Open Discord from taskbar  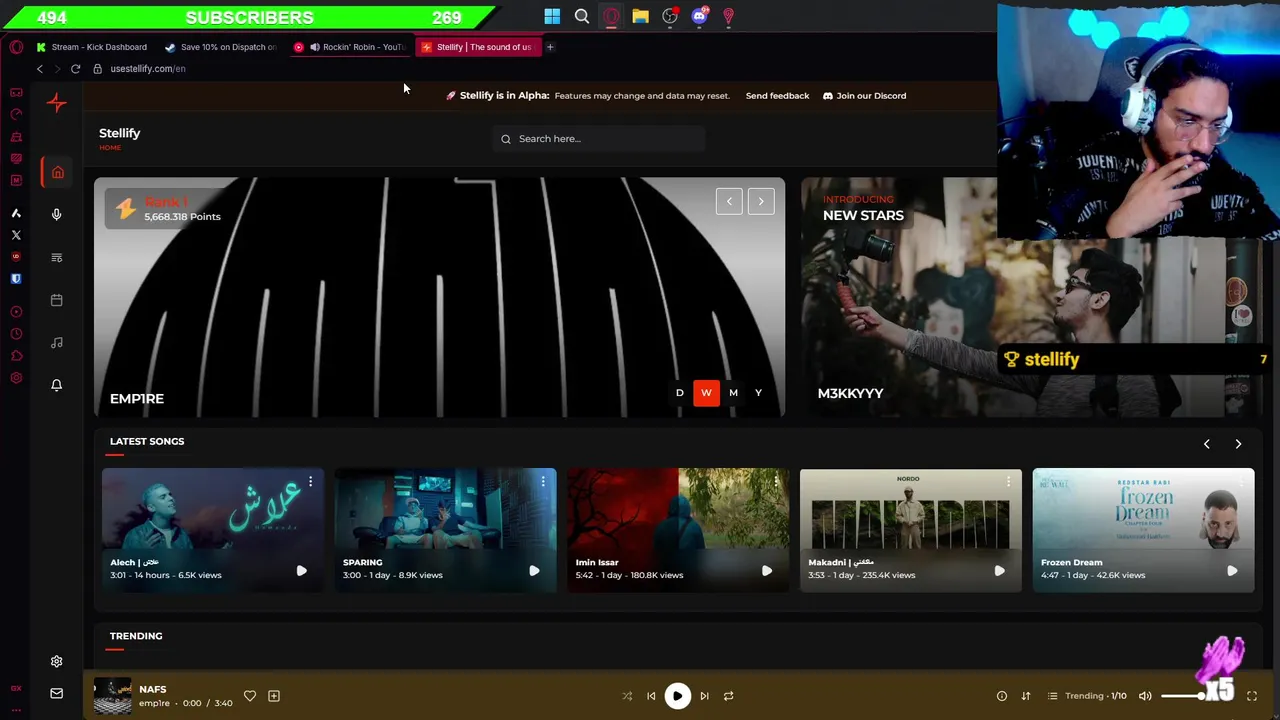(699, 16)
